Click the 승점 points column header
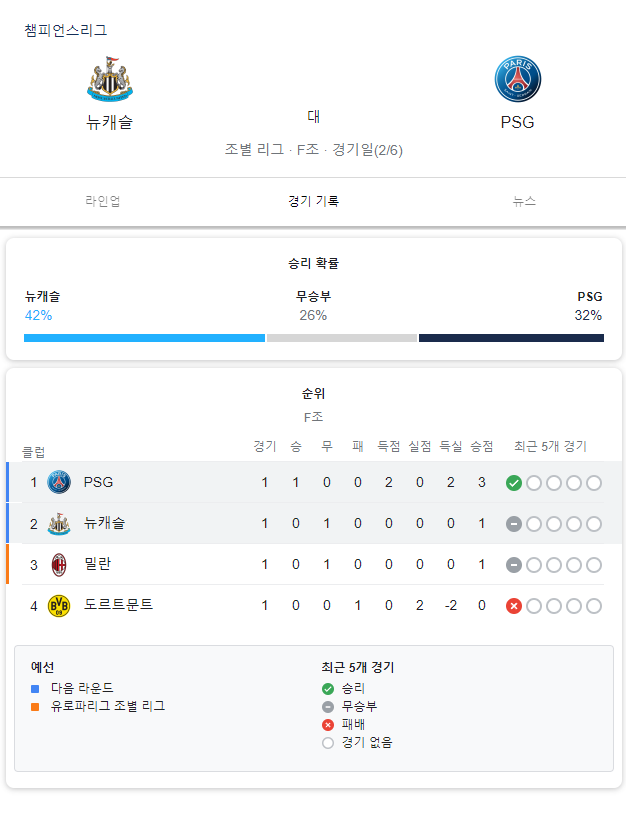626x837 pixels. (482, 446)
